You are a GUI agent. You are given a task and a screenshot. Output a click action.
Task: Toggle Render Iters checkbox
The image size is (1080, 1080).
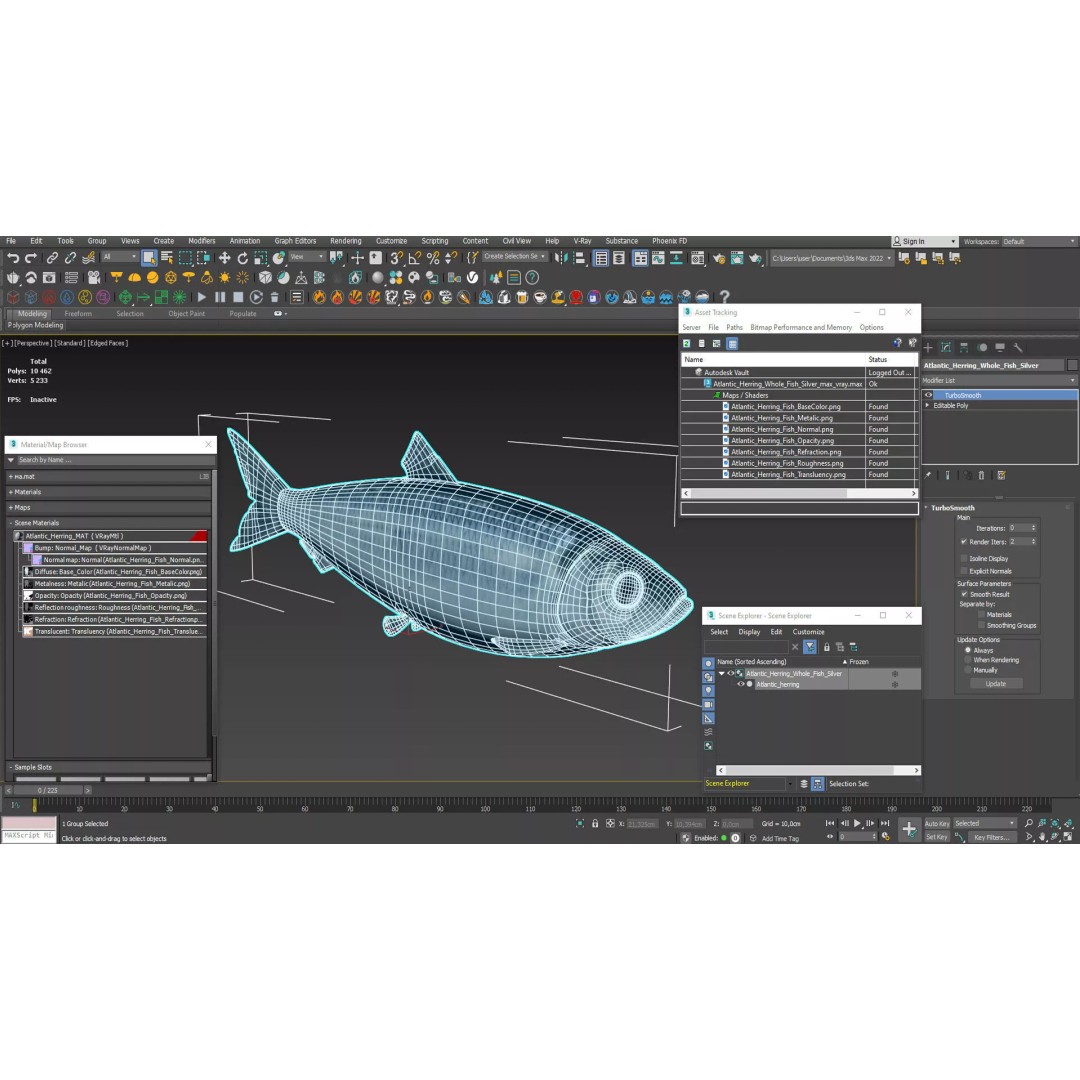[964, 542]
